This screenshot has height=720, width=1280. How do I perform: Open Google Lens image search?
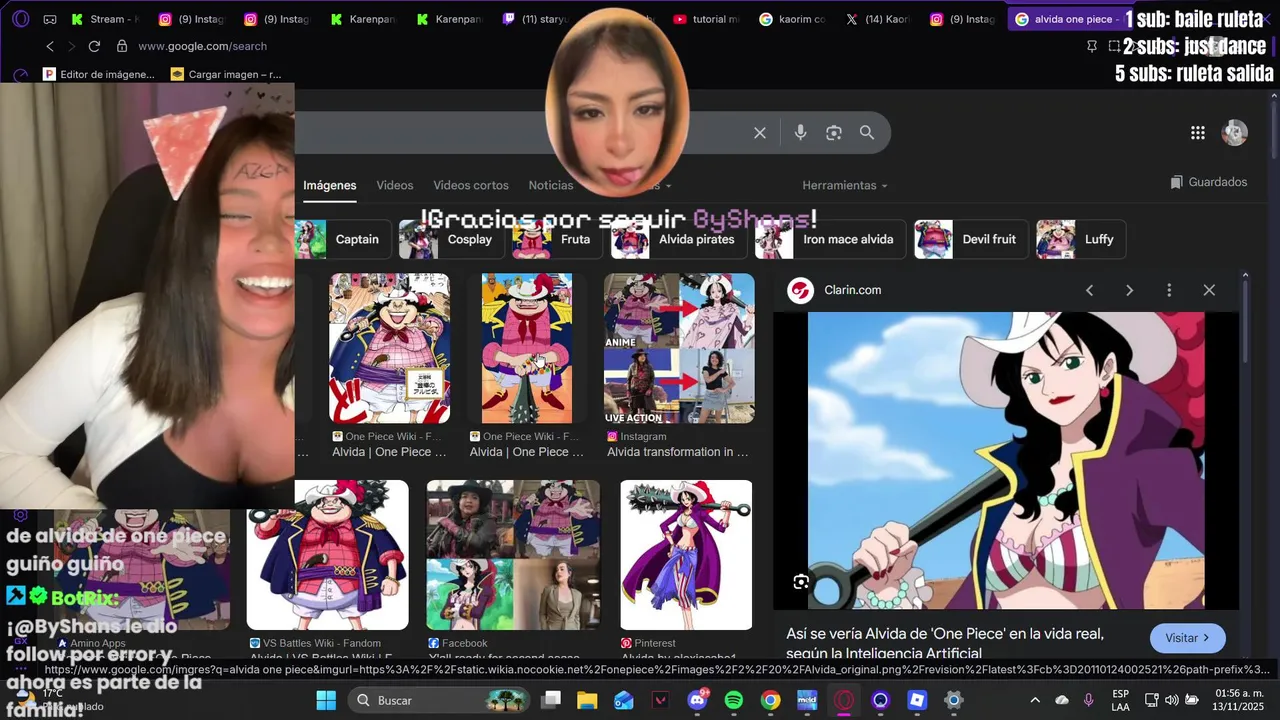click(834, 133)
